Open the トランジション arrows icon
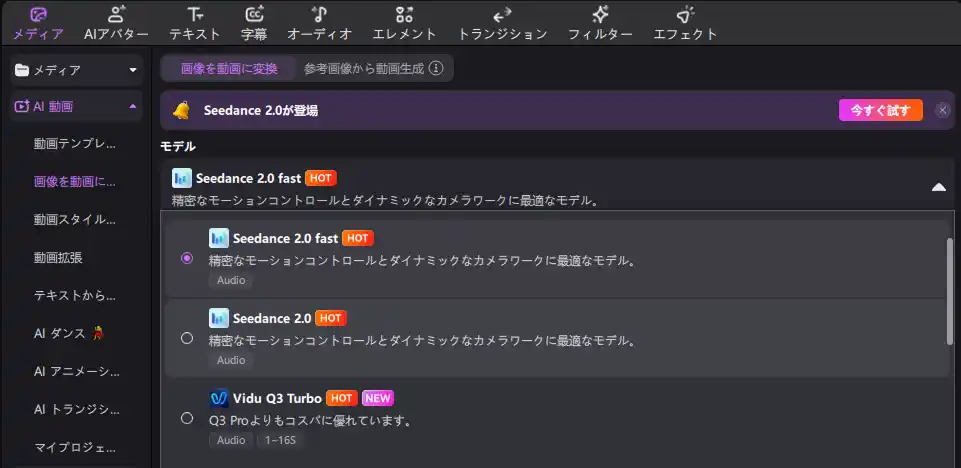The image size is (961, 468). click(x=502, y=15)
